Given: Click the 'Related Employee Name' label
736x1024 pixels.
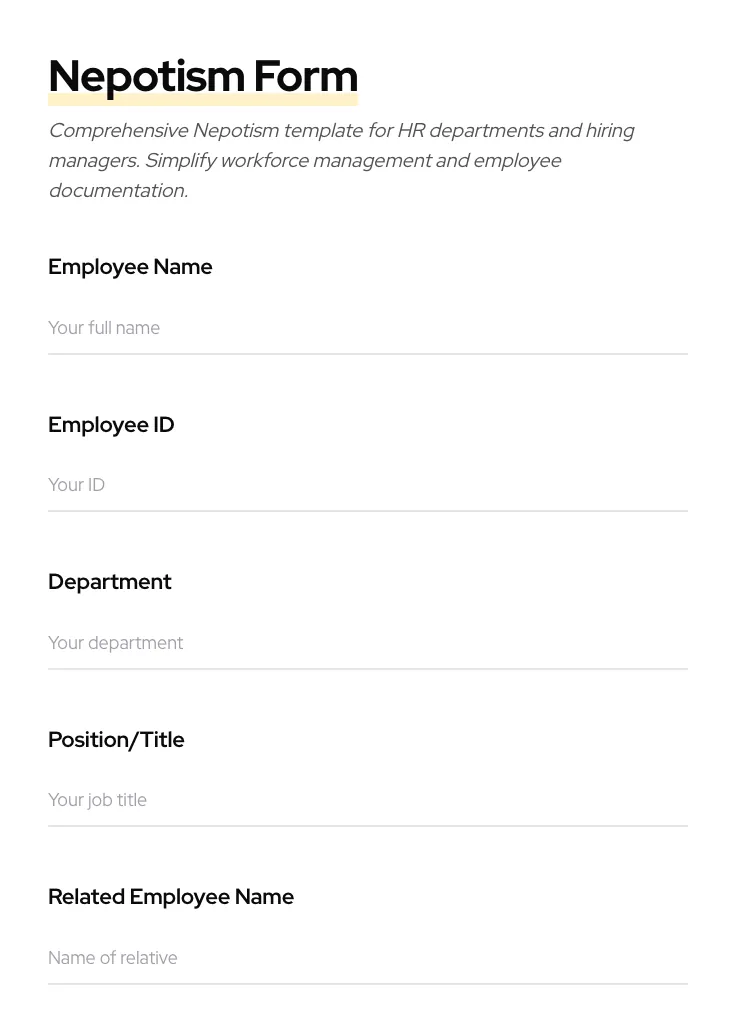Looking at the screenshot, I should [171, 897].
